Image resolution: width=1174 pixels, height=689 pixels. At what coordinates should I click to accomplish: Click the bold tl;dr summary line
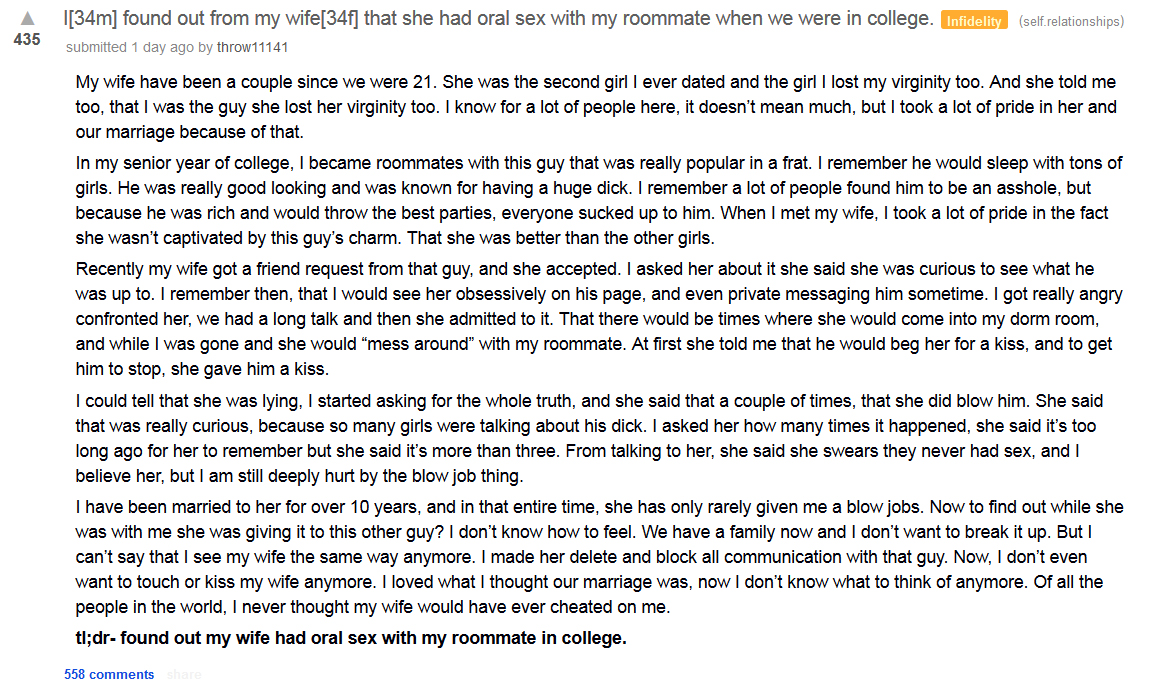click(x=350, y=638)
